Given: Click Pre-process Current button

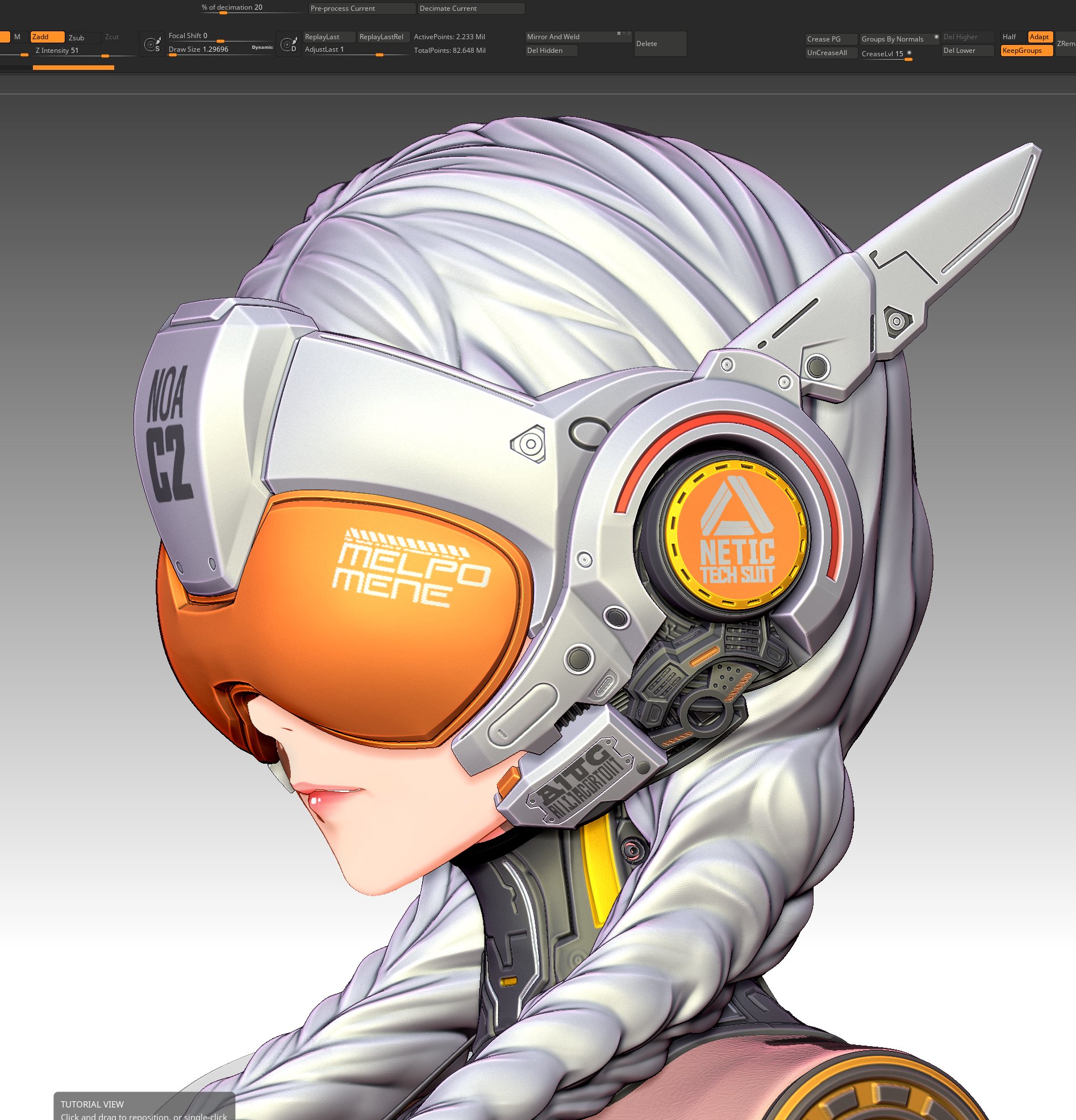Looking at the screenshot, I should coord(362,9).
